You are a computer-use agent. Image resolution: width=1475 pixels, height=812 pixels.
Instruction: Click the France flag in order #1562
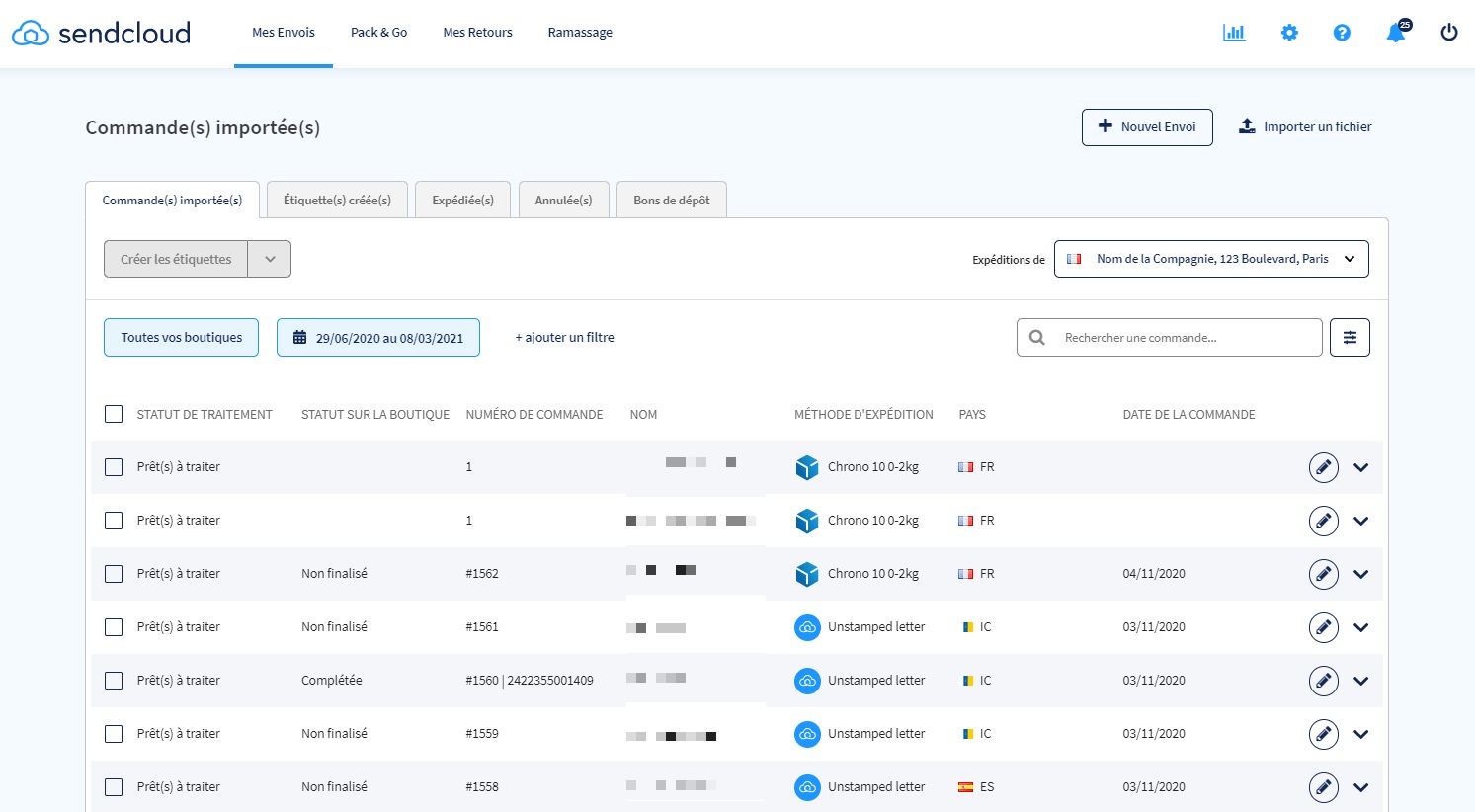(x=966, y=574)
